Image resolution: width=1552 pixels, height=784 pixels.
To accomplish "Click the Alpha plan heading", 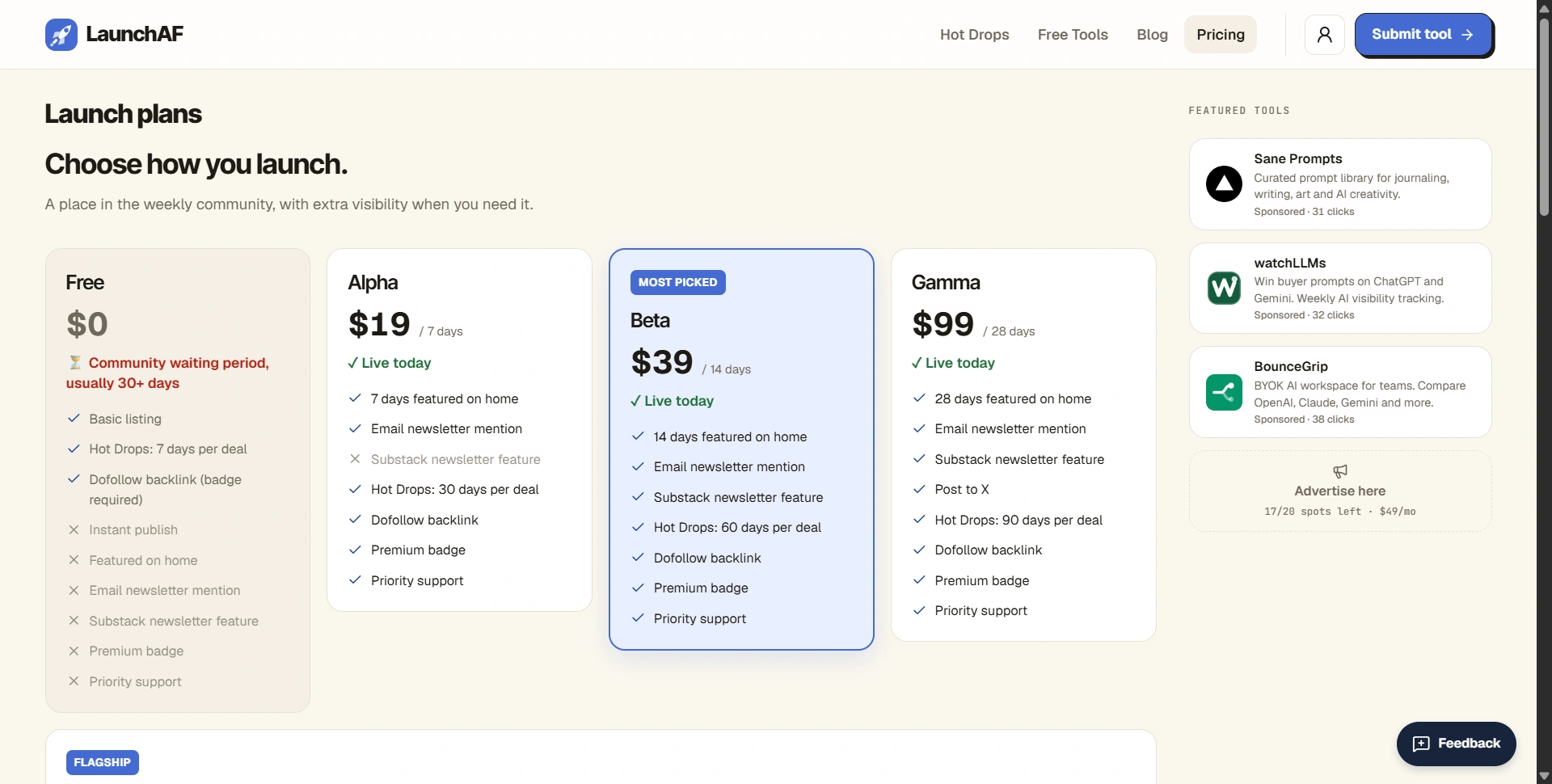I will [373, 283].
